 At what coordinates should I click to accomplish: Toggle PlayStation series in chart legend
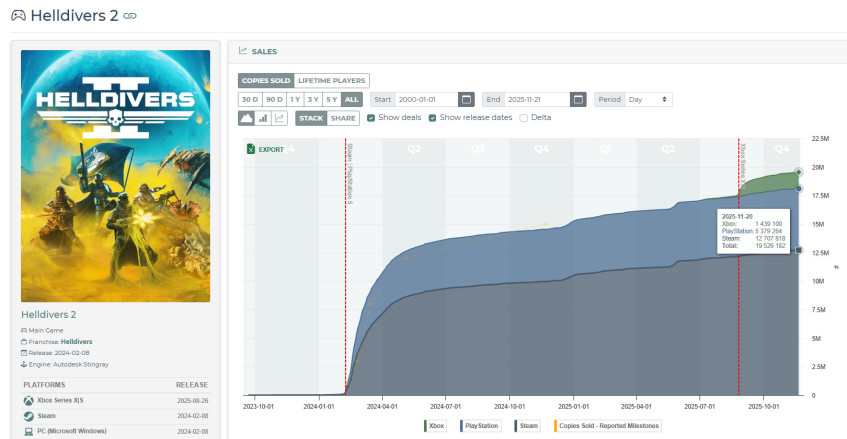480,425
